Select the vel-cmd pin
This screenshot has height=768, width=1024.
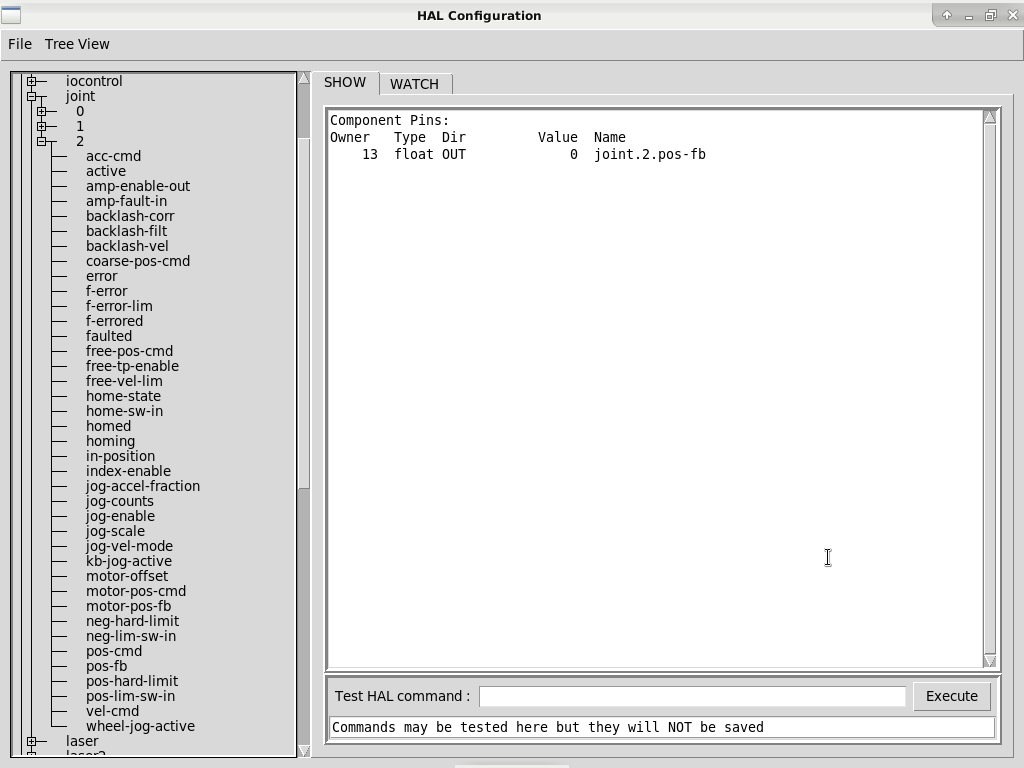[112, 712]
